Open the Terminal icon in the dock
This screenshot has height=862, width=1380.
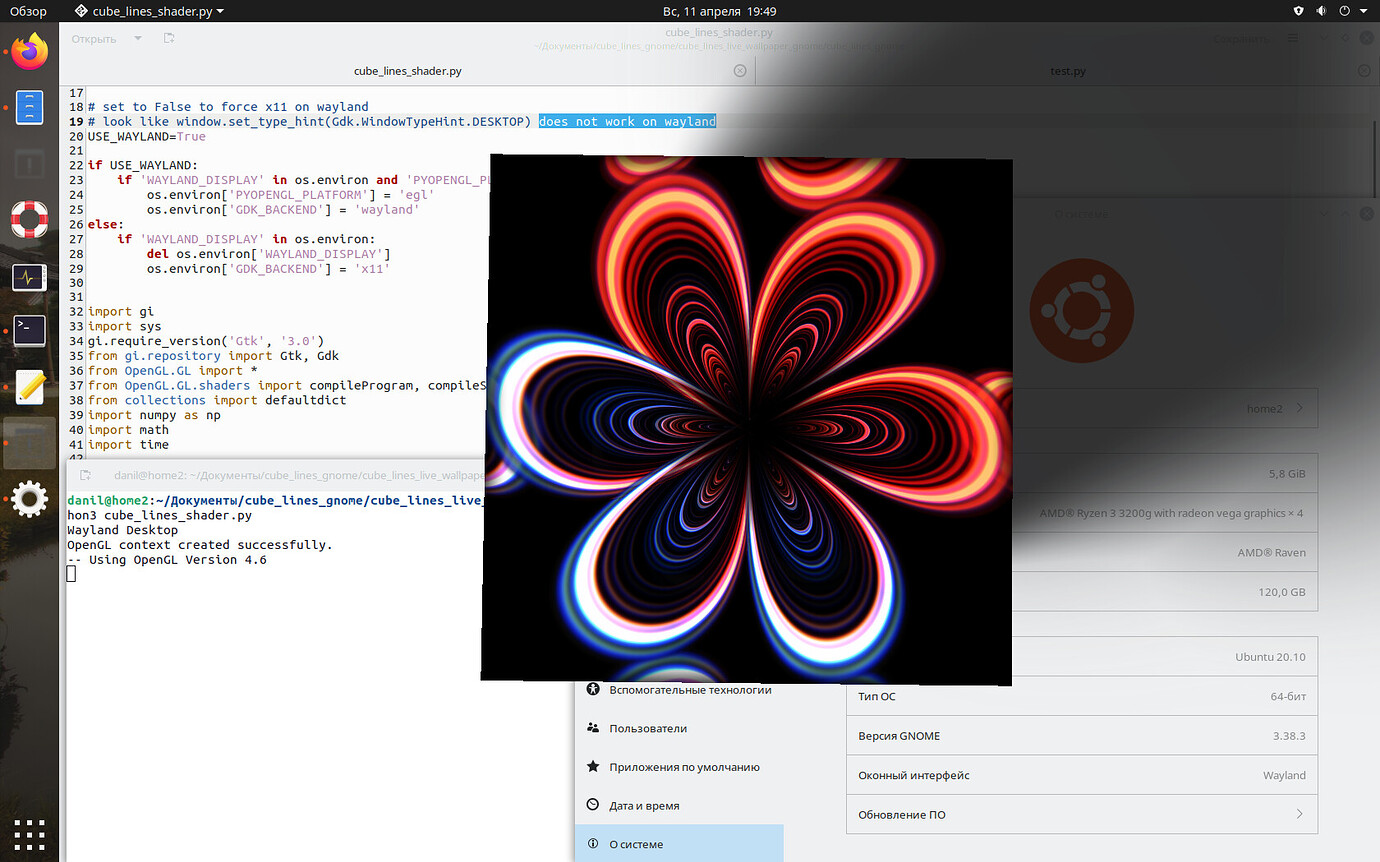click(x=28, y=330)
